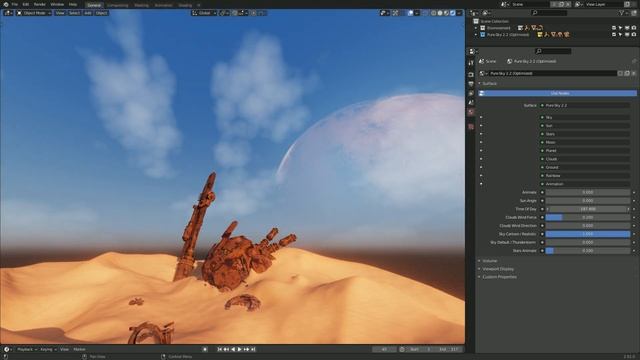Screen dimensions: 640x360
Task: Toggle Environment collection viewport visibility checkbox
Action: (613, 28)
